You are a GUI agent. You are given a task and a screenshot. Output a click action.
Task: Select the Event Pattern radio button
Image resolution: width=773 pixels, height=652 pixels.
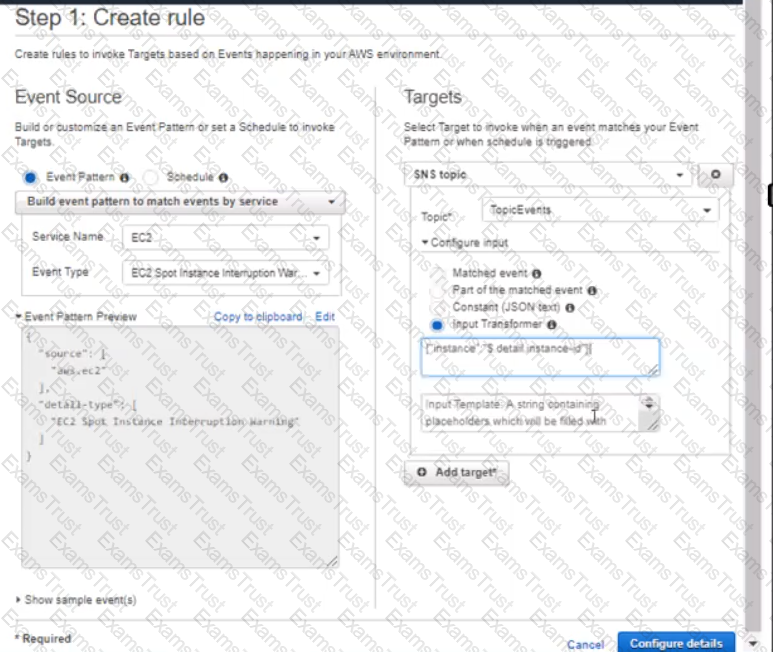[31, 177]
